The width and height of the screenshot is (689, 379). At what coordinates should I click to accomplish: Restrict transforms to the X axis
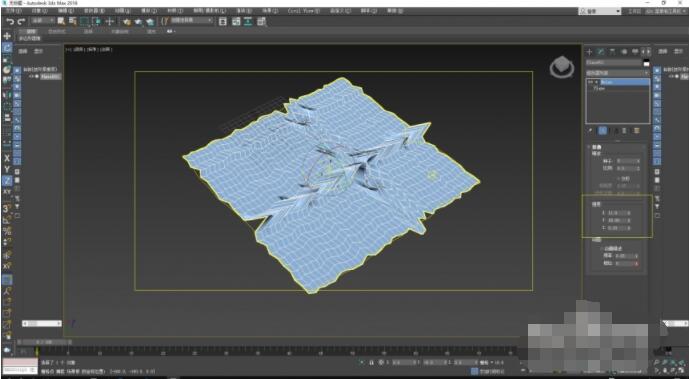tap(7, 159)
